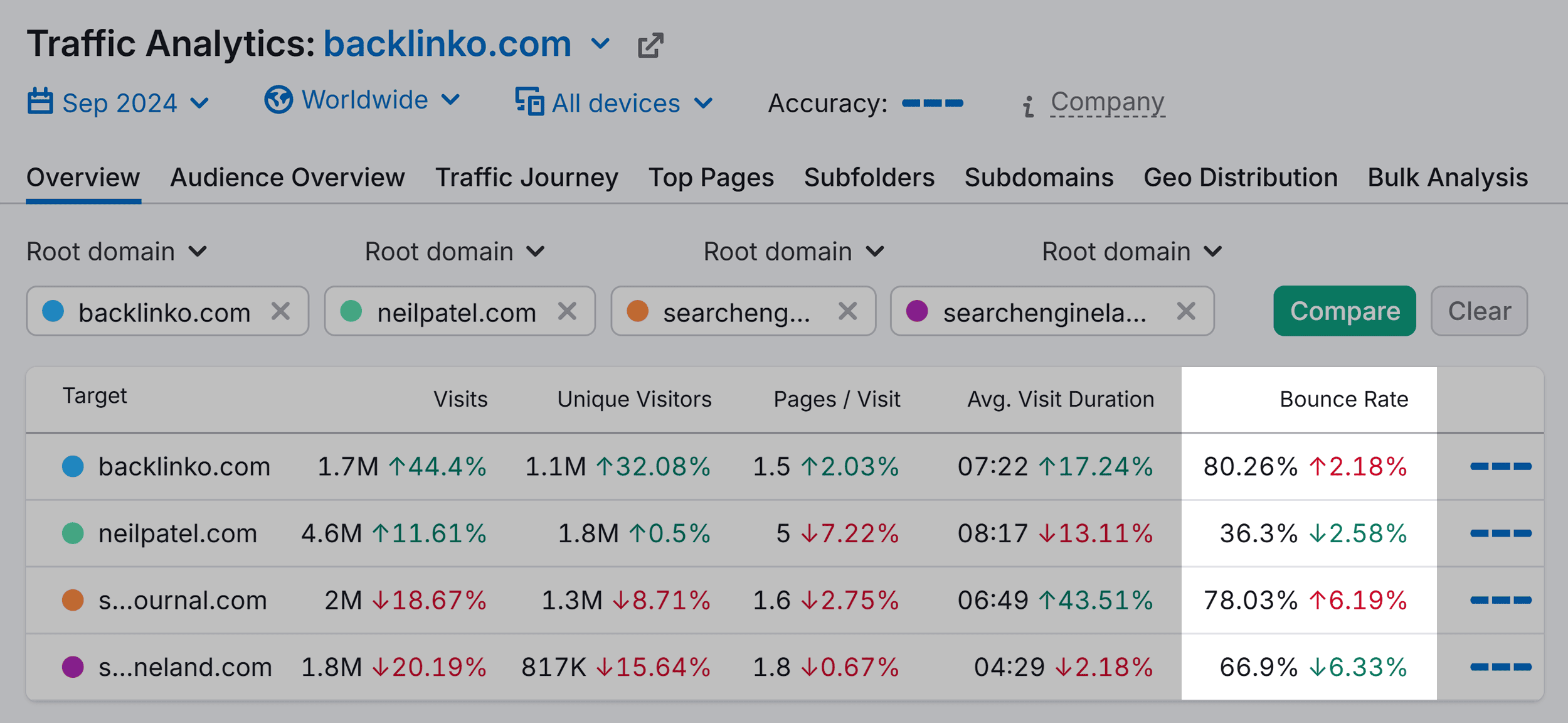Click the backlinko.com title link
The image size is (1568, 723).
point(447,44)
